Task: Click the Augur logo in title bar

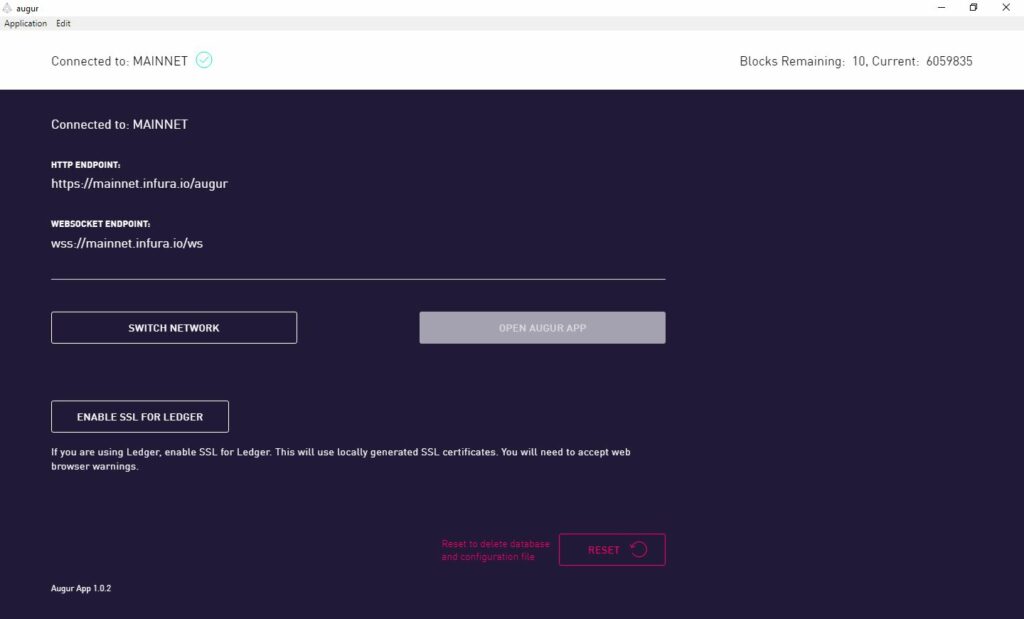Action: click(x=7, y=8)
